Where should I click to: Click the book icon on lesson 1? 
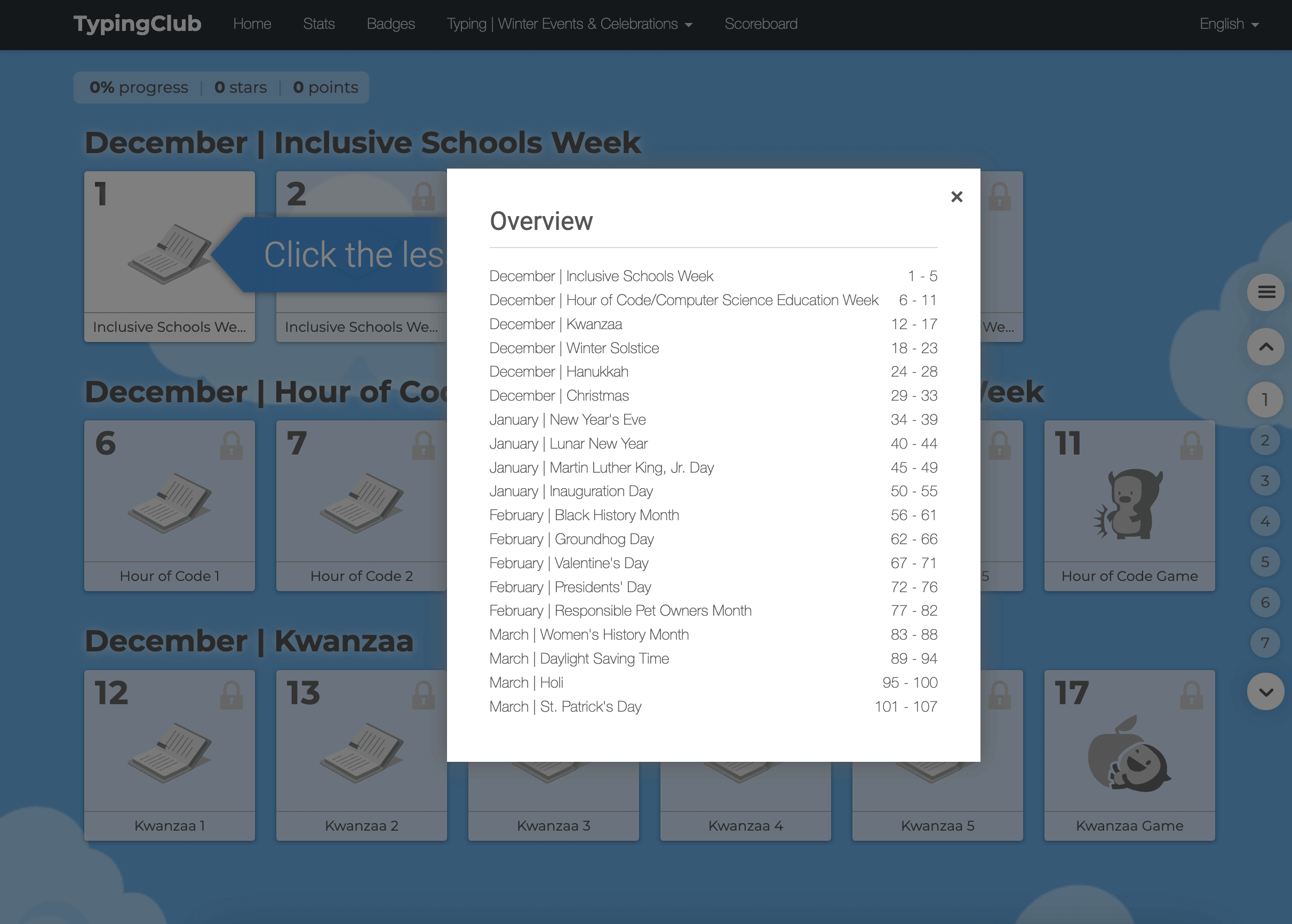coord(170,254)
